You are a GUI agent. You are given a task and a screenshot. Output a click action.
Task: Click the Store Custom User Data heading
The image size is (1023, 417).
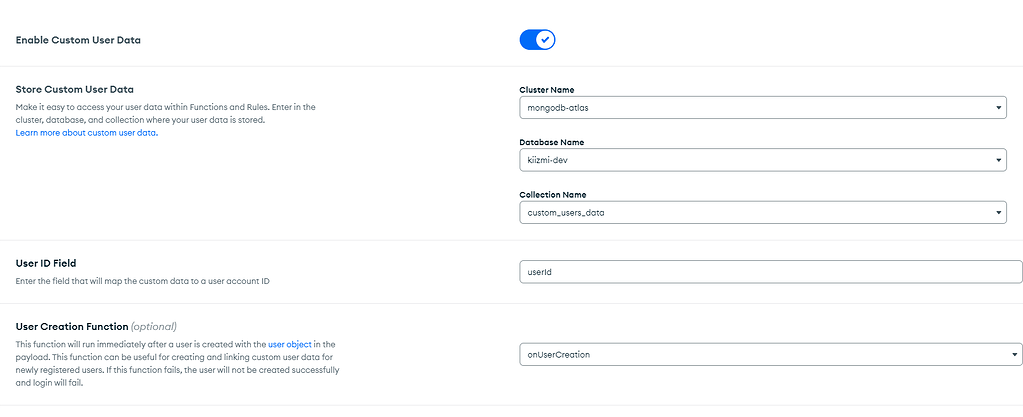[x=75, y=90]
